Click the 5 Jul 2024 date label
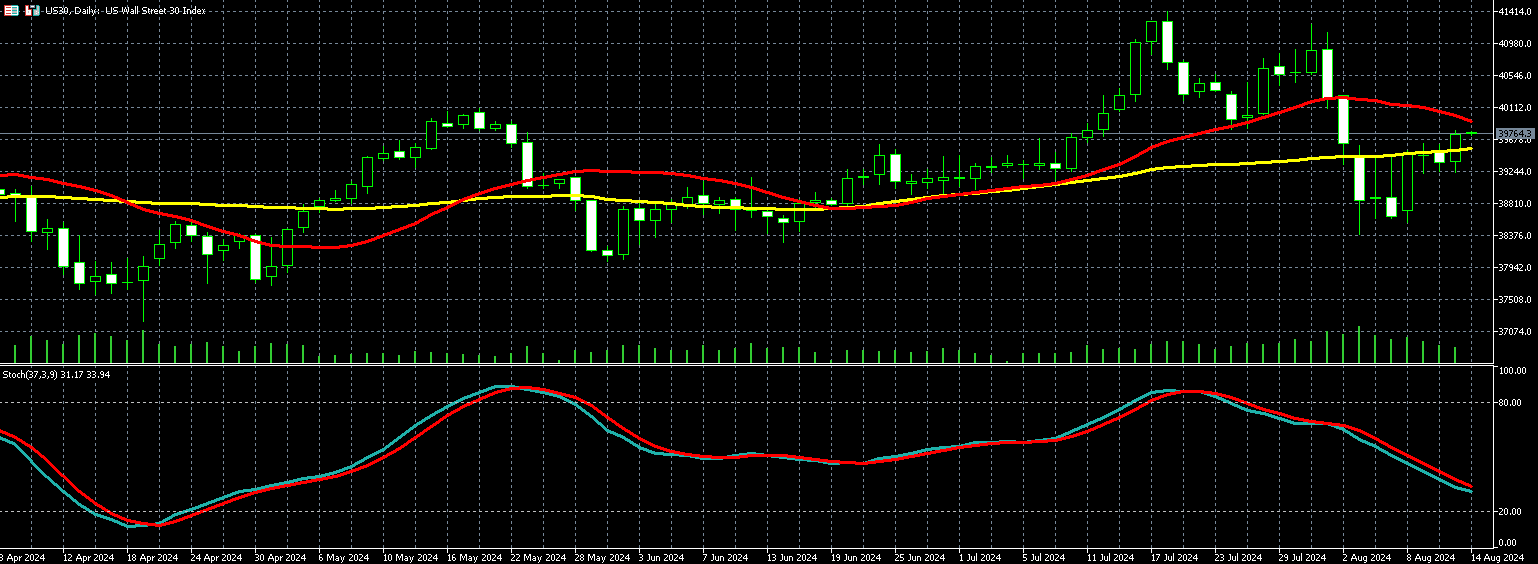This screenshot has width=1538, height=564. coord(1044,557)
